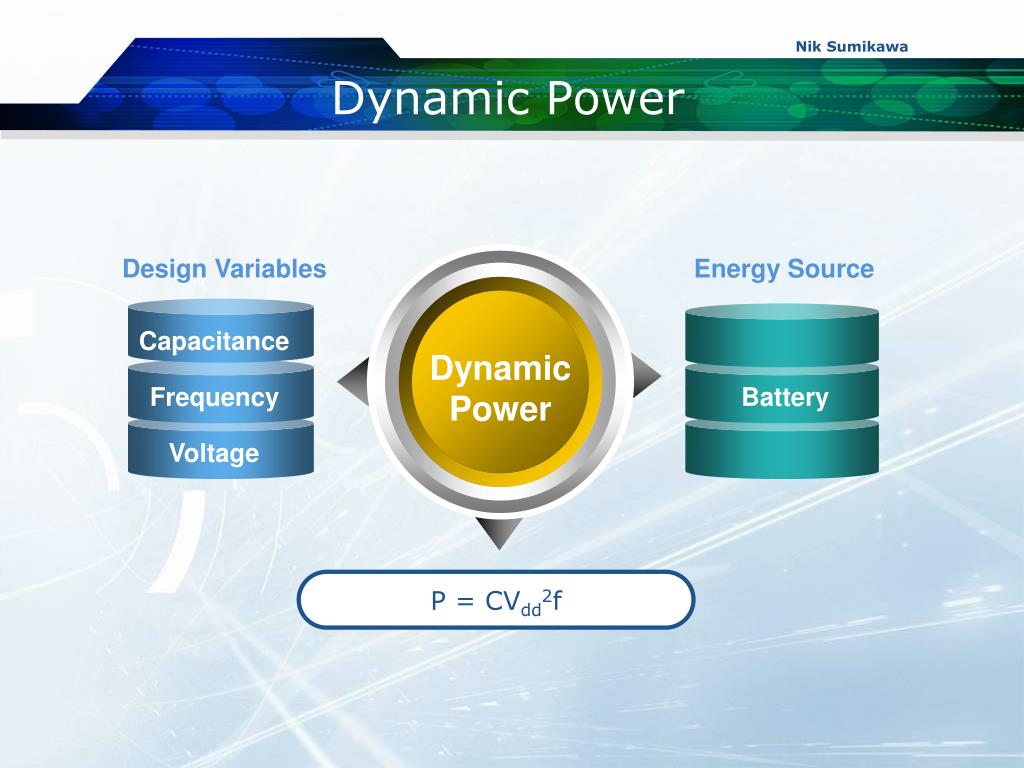Screen dimensions: 1024x768
Task: Click the gold "Dynamic Power" center circle
Action: [x=500, y=381]
